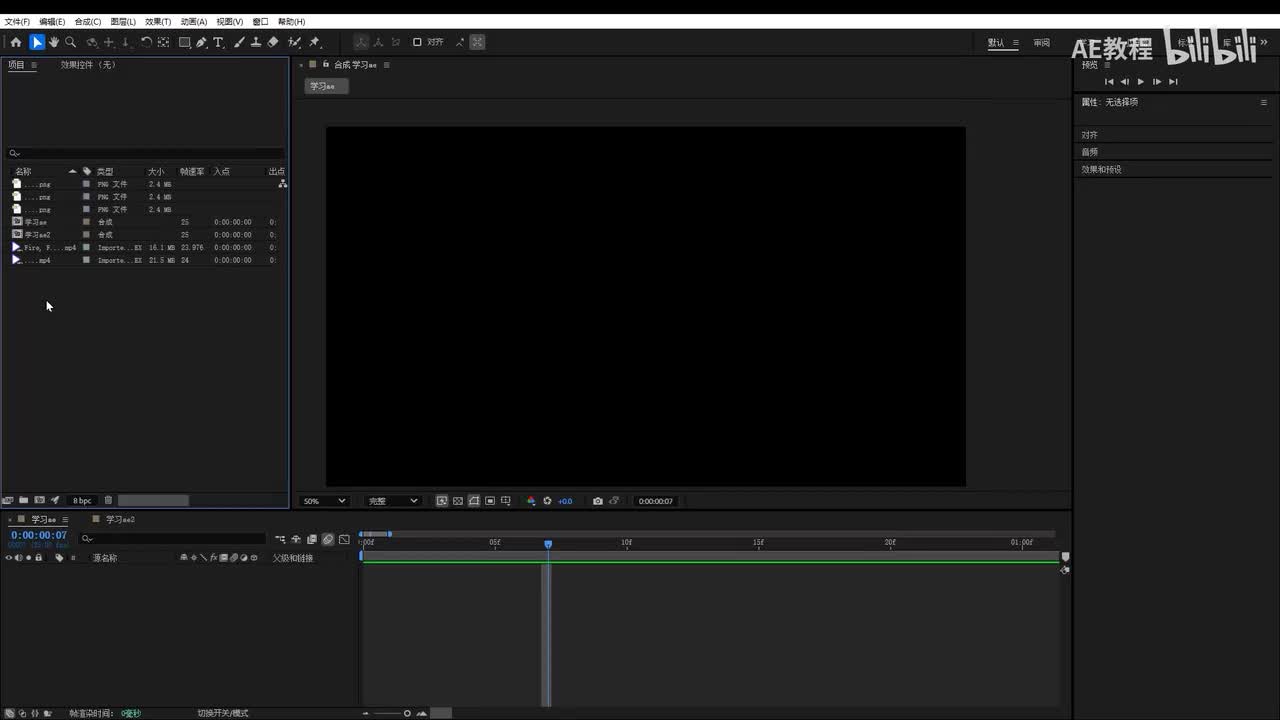Select the 默认 workspace

[x=996, y=43]
